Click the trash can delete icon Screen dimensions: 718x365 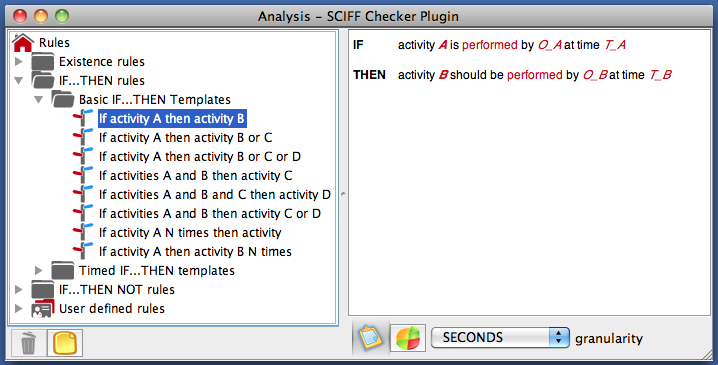(28, 343)
